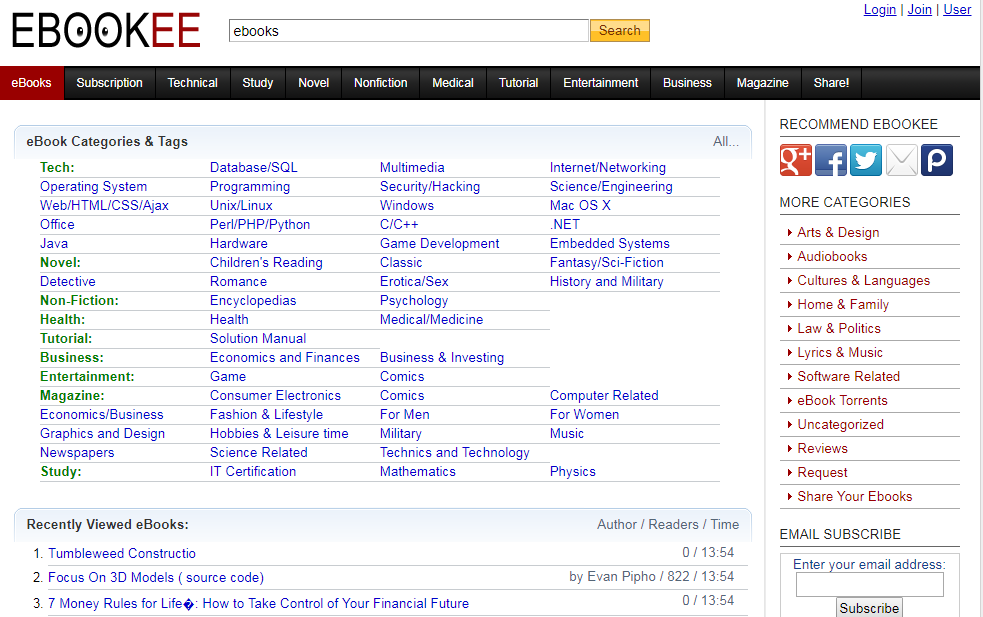Screen dimensions: 983x617
Task: Browse Fantasy/Sci-Fiction novels
Action: [607, 263]
